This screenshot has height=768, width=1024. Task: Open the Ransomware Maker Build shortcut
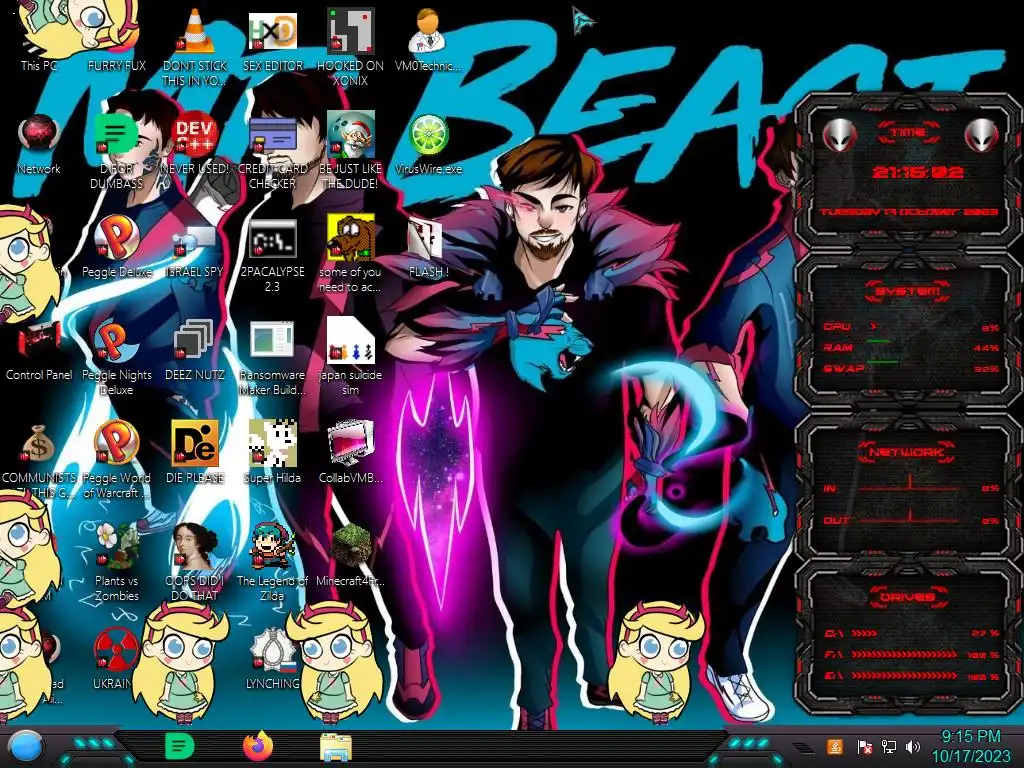click(273, 341)
